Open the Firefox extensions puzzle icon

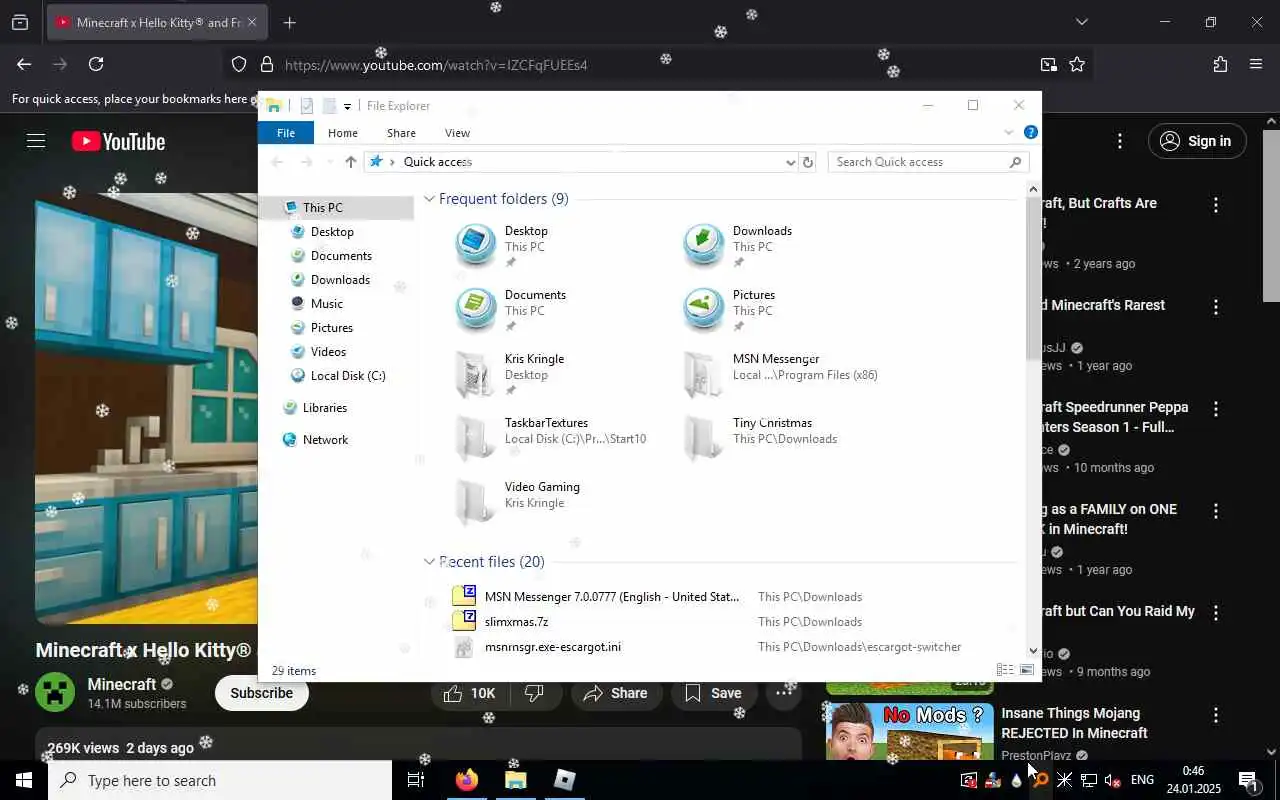point(1220,64)
